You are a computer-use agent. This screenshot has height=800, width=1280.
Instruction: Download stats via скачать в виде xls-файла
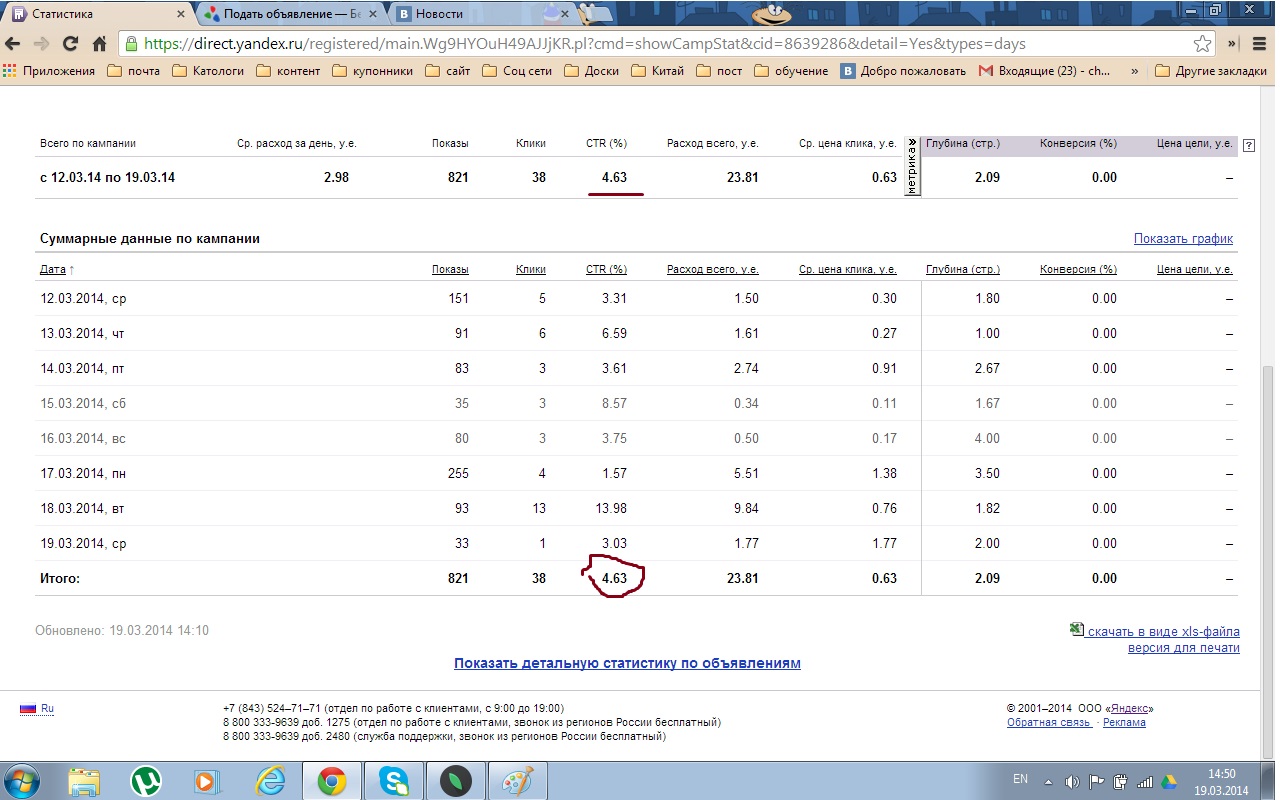coord(1163,632)
